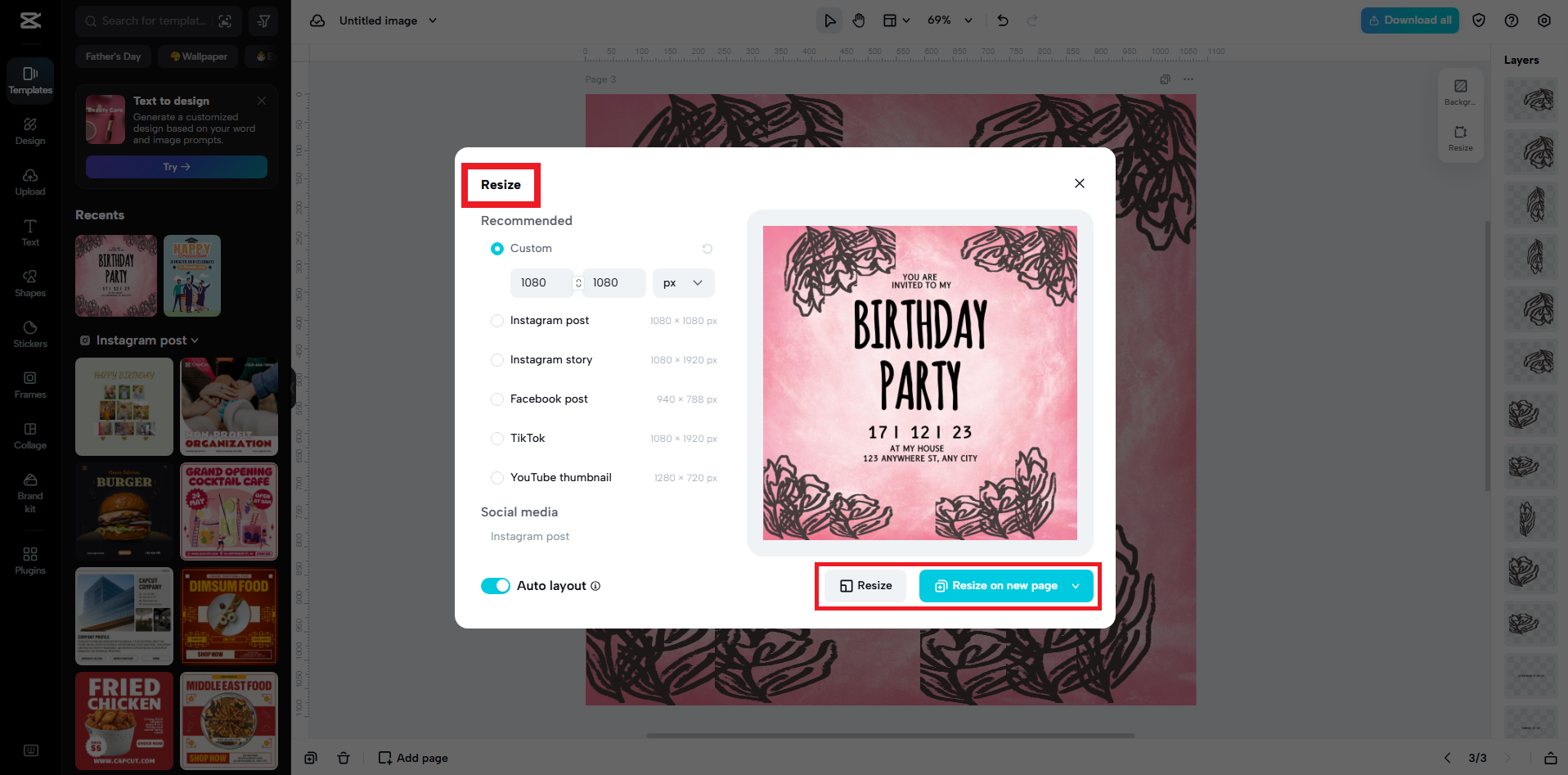The width and height of the screenshot is (1568, 775).
Task: Open the Text sidebar panel
Action: [30, 232]
